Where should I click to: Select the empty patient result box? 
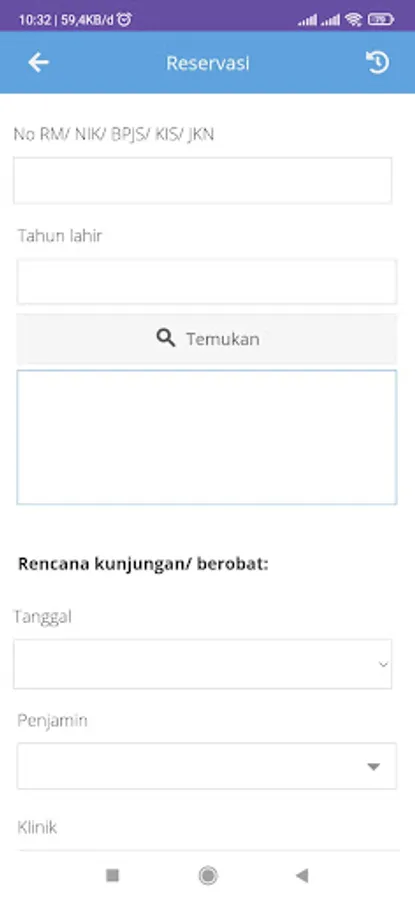(x=207, y=437)
